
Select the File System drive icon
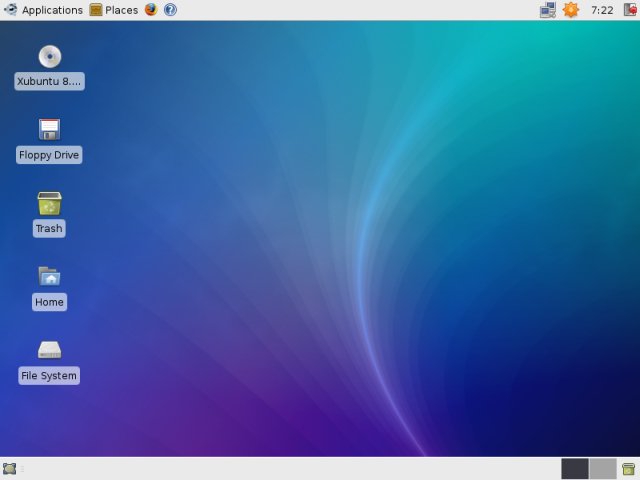[x=49, y=350]
